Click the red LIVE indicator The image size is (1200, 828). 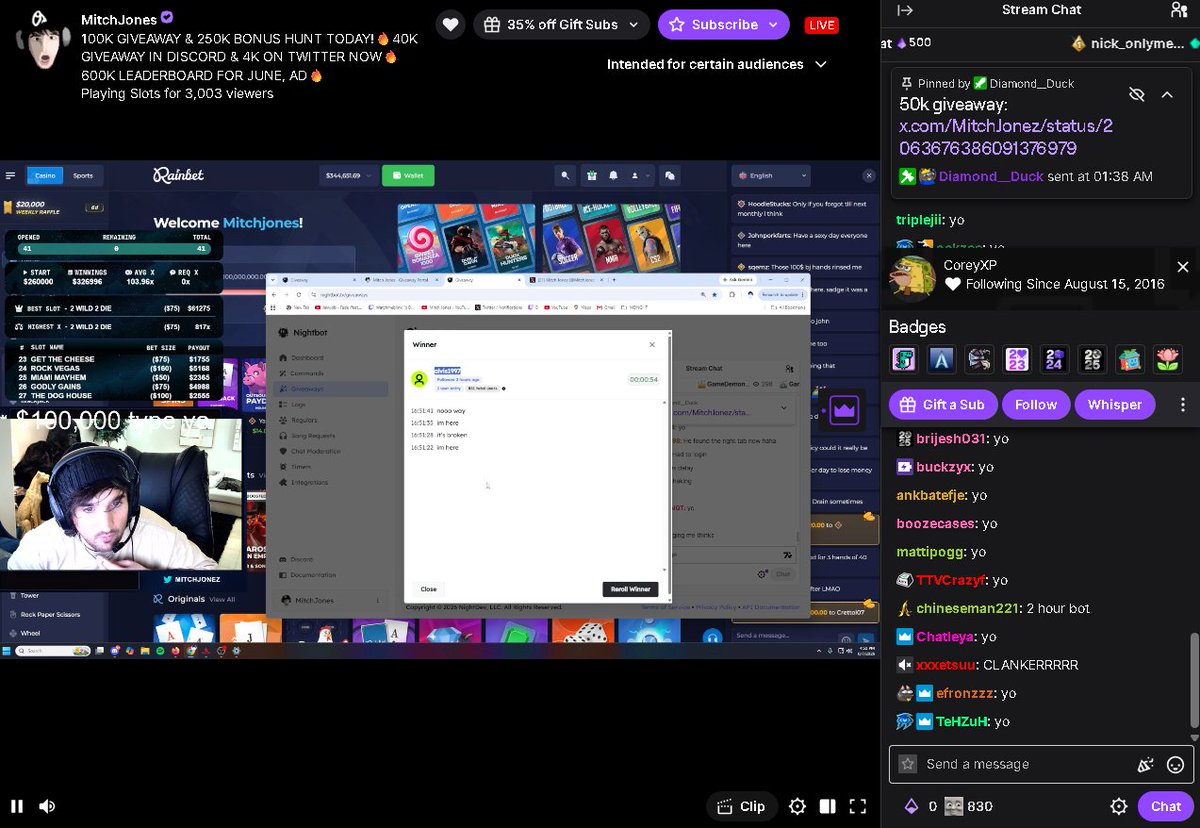click(x=822, y=25)
